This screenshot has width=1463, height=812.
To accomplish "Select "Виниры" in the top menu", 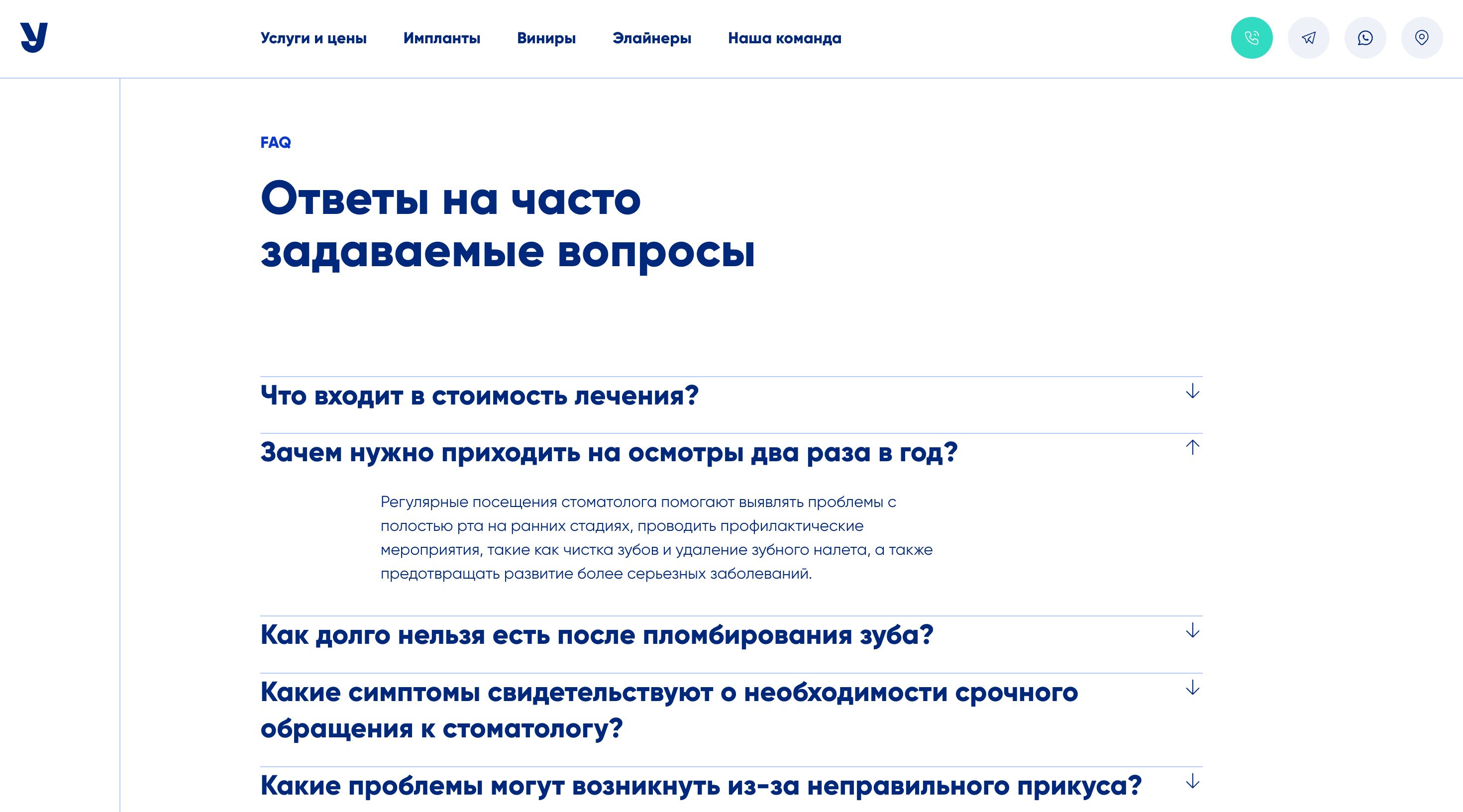I will 546,38.
